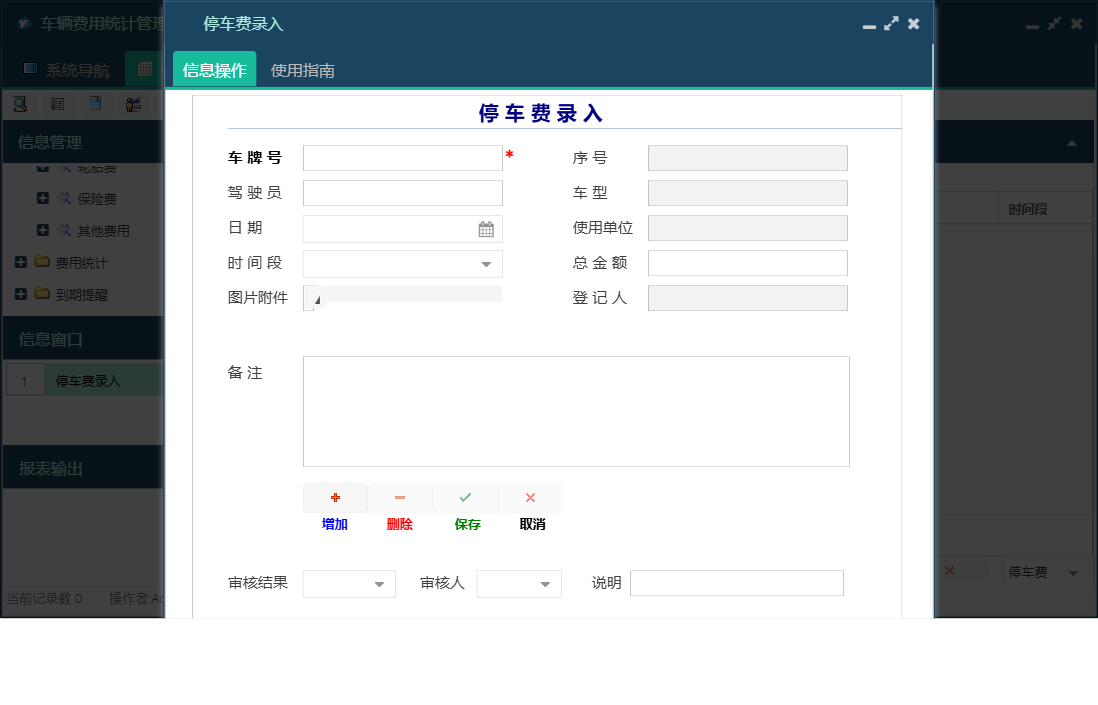Click the red X icon above 取消
1098x705 pixels.
530,497
